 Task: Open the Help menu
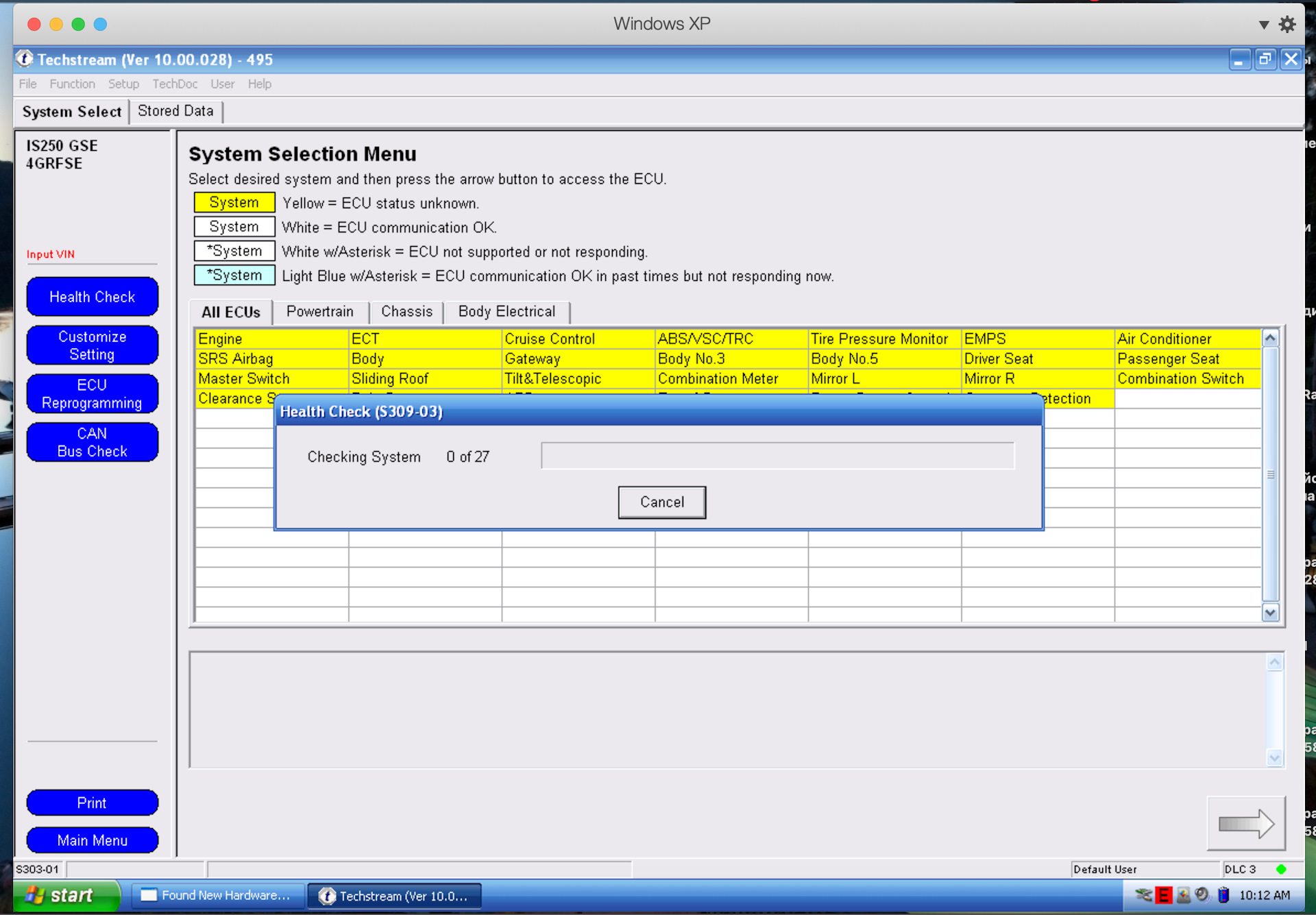click(x=260, y=84)
